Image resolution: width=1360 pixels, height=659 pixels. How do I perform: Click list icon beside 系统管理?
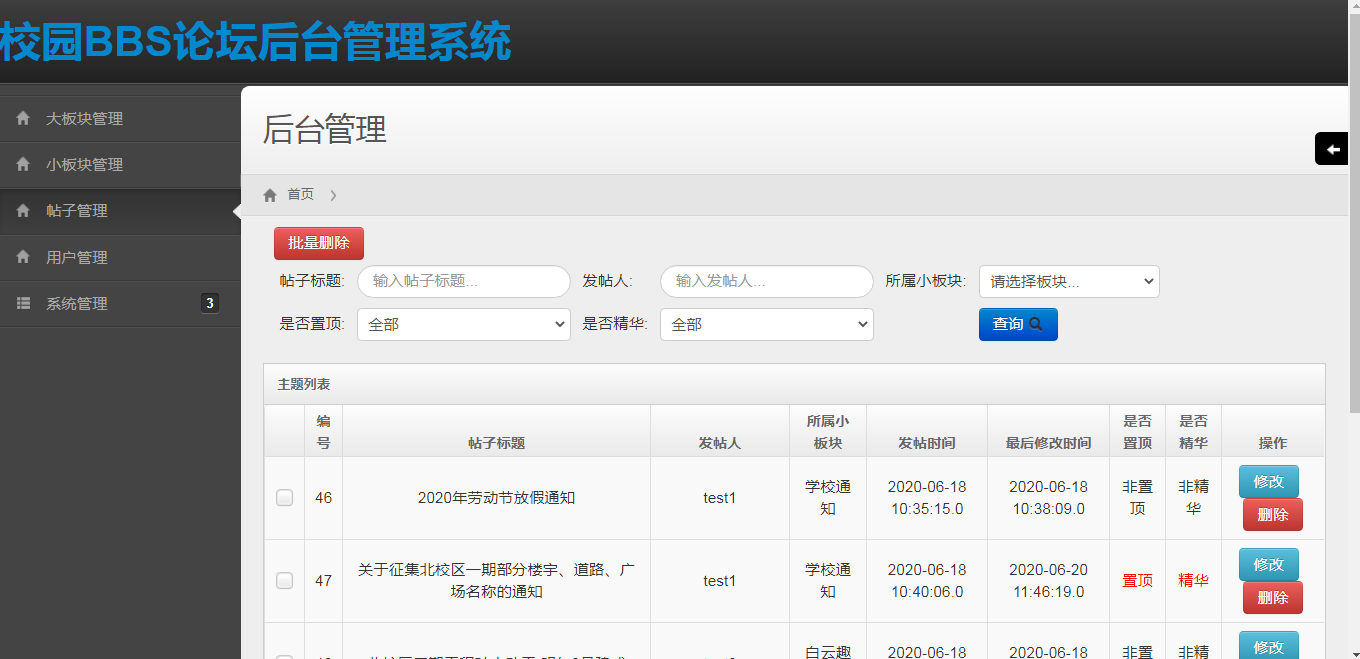pos(23,303)
